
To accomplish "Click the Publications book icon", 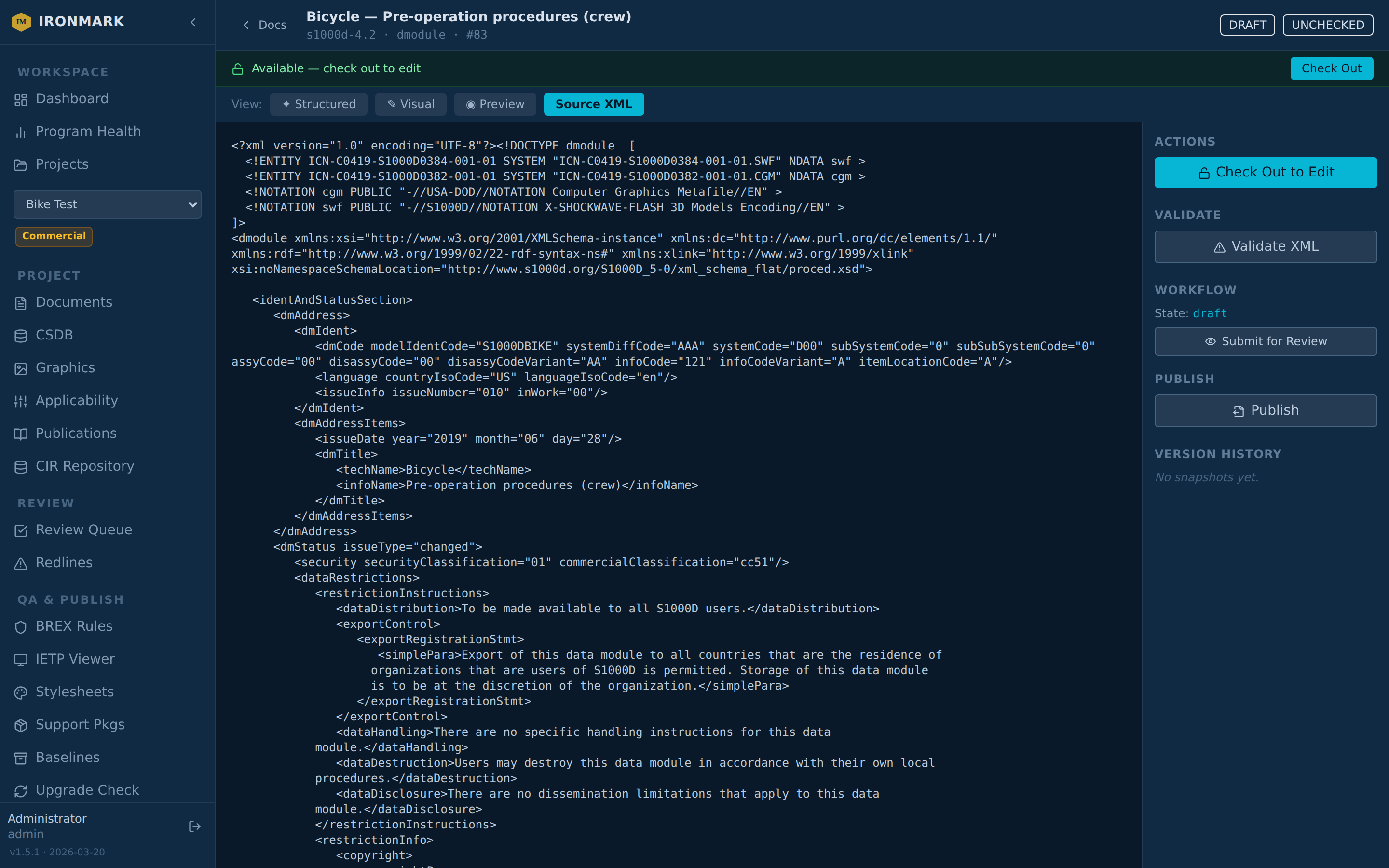I will [21, 434].
